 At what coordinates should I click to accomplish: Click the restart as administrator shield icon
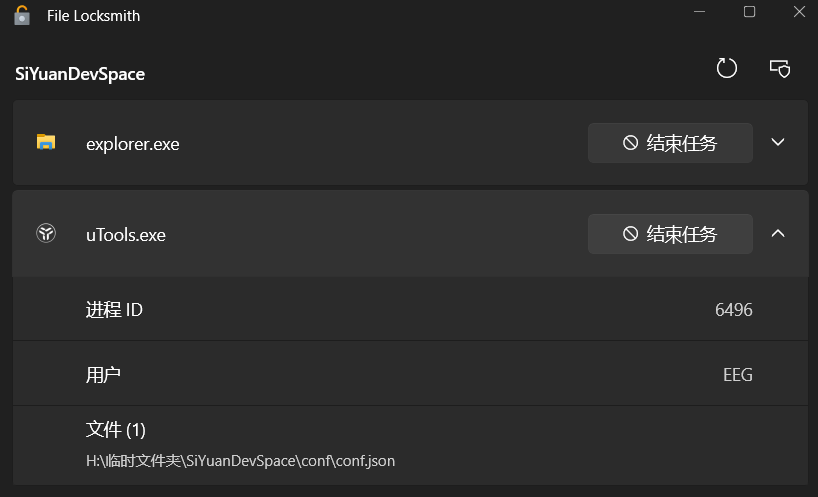[x=779, y=68]
